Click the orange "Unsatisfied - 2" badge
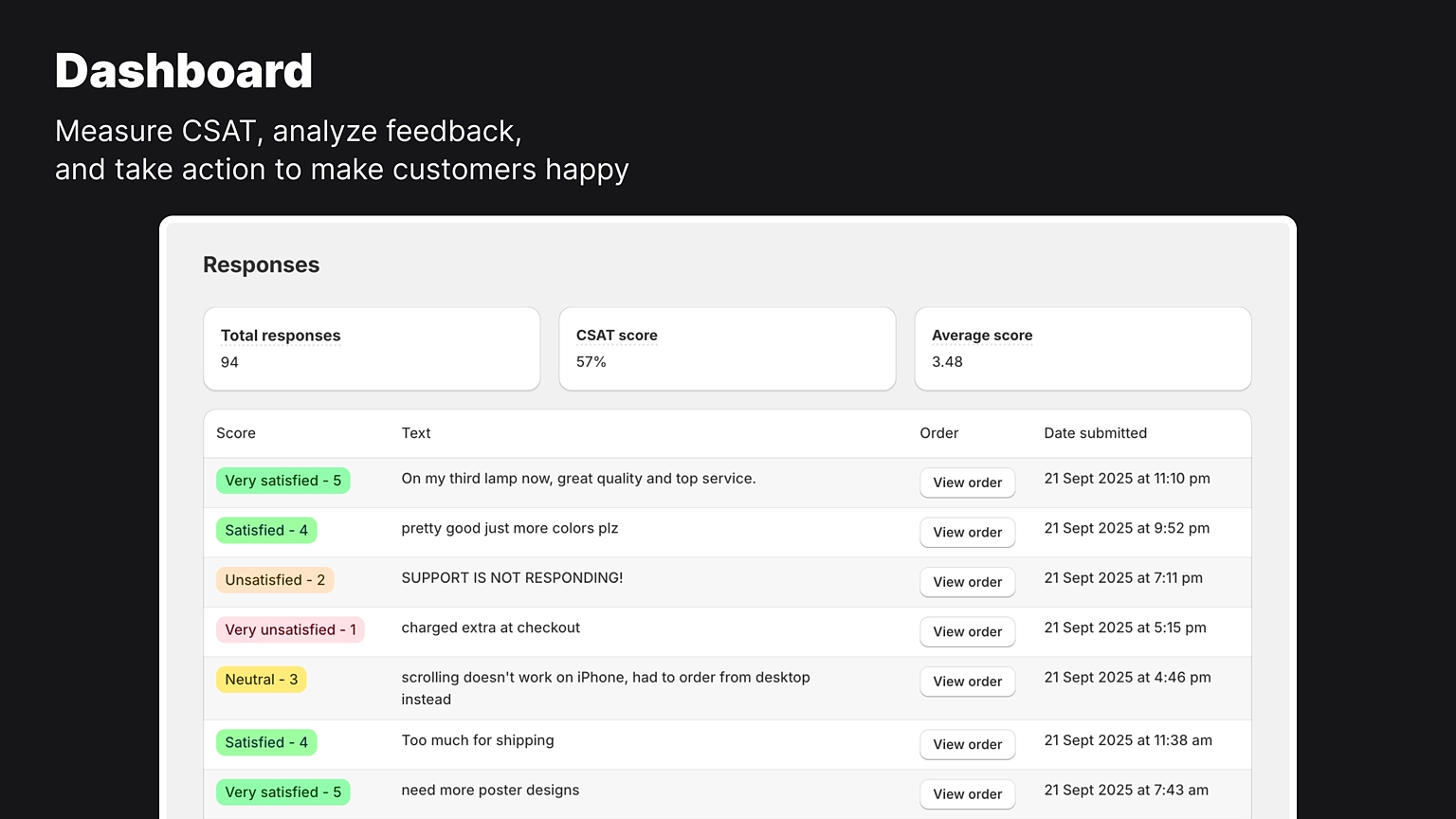1456x819 pixels. [x=275, y=579]
